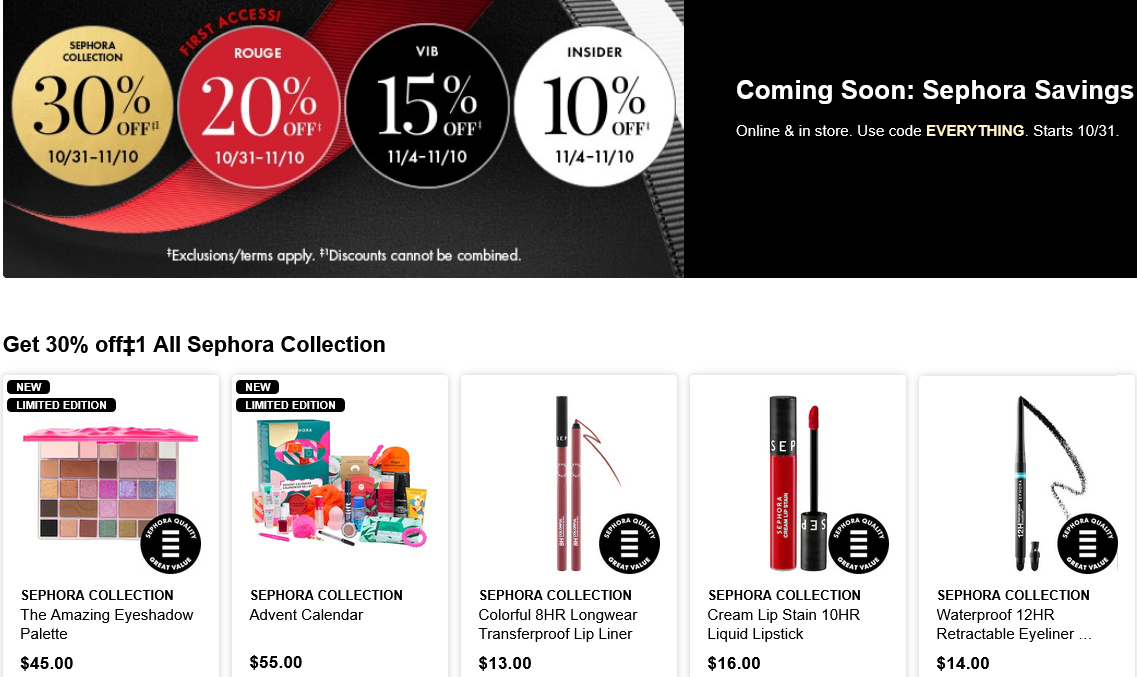This screenshot has height=677, width=1137.
Task: Click the red Rouge 20% off circle
Action: point(259,107)
